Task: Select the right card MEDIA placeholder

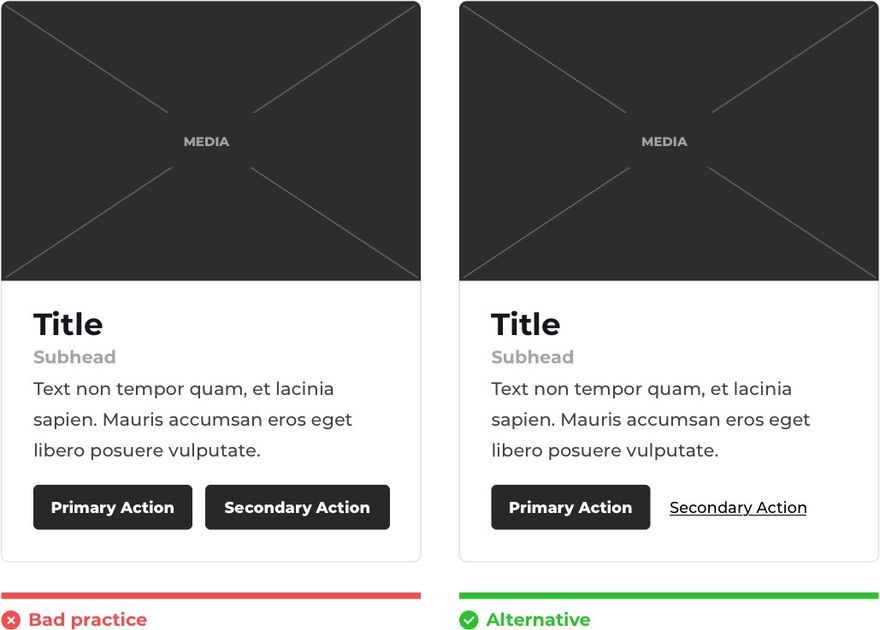Action: tap(669, 141)
